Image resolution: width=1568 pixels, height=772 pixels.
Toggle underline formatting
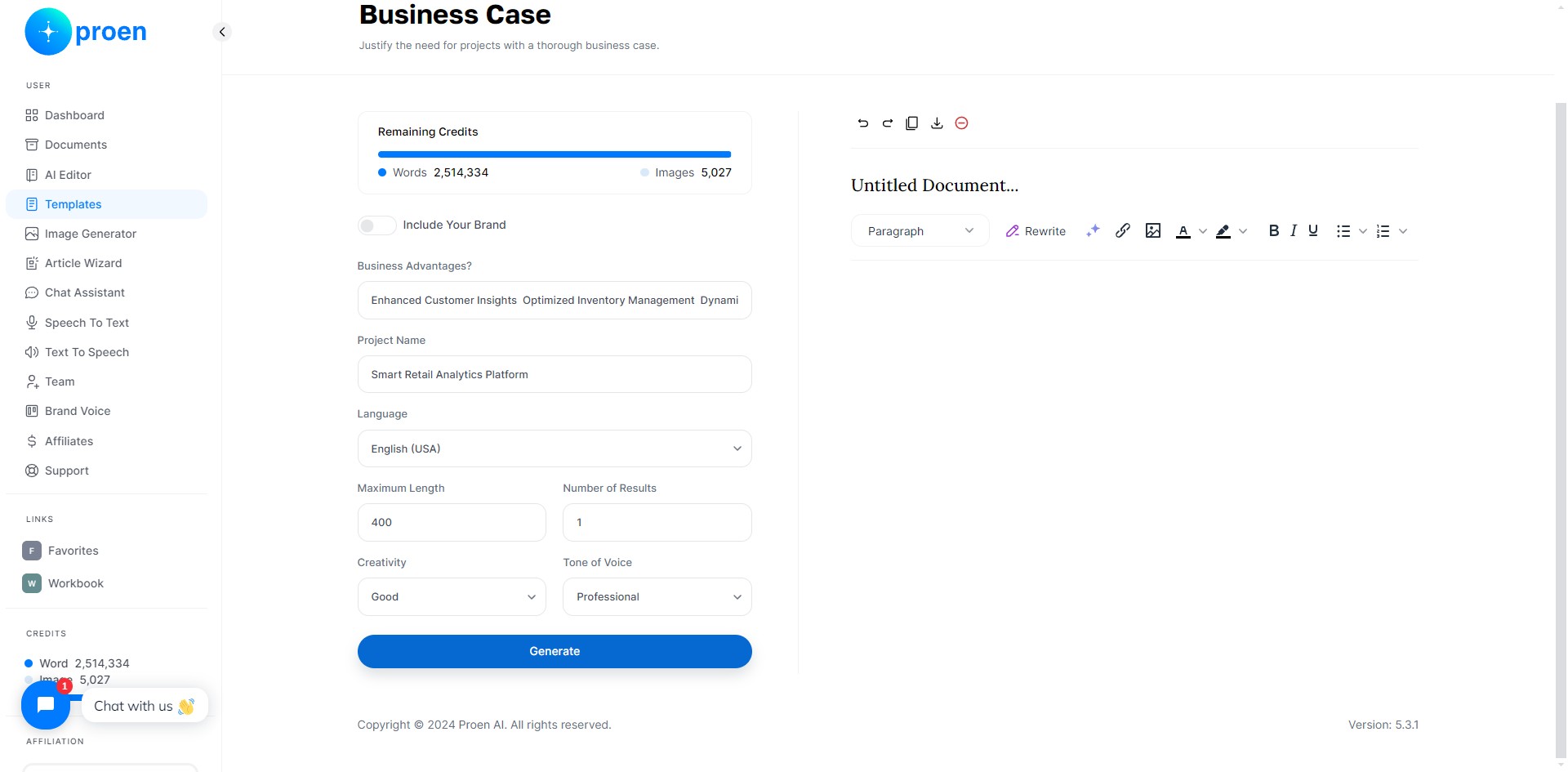coord(1313,231)
